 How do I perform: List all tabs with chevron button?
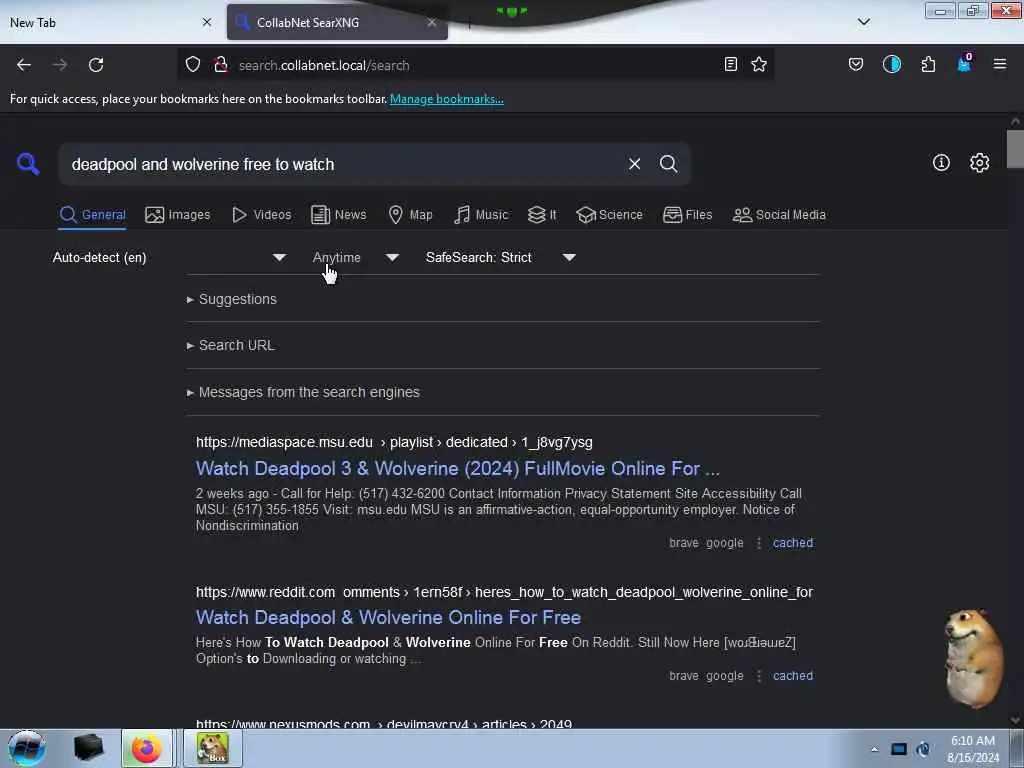click(863, 22)
